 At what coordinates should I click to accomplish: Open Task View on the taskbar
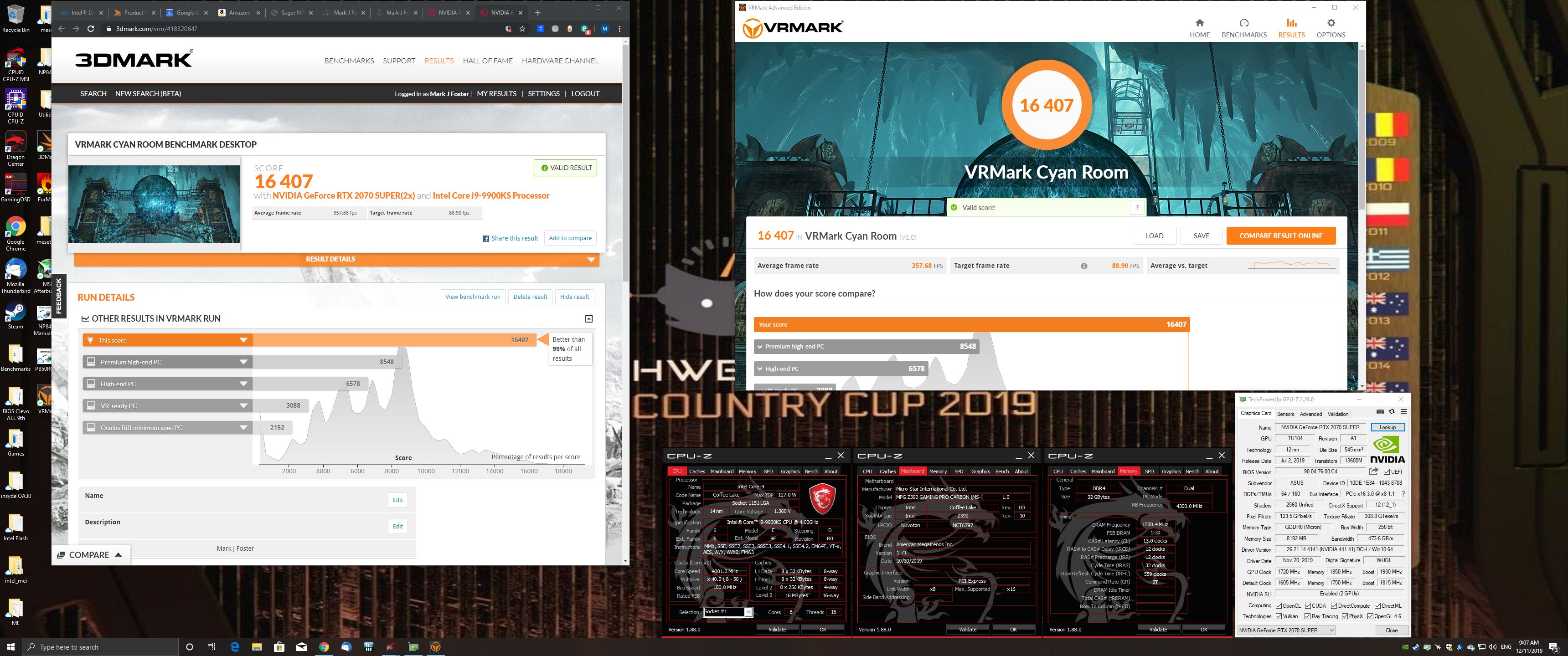211,646
